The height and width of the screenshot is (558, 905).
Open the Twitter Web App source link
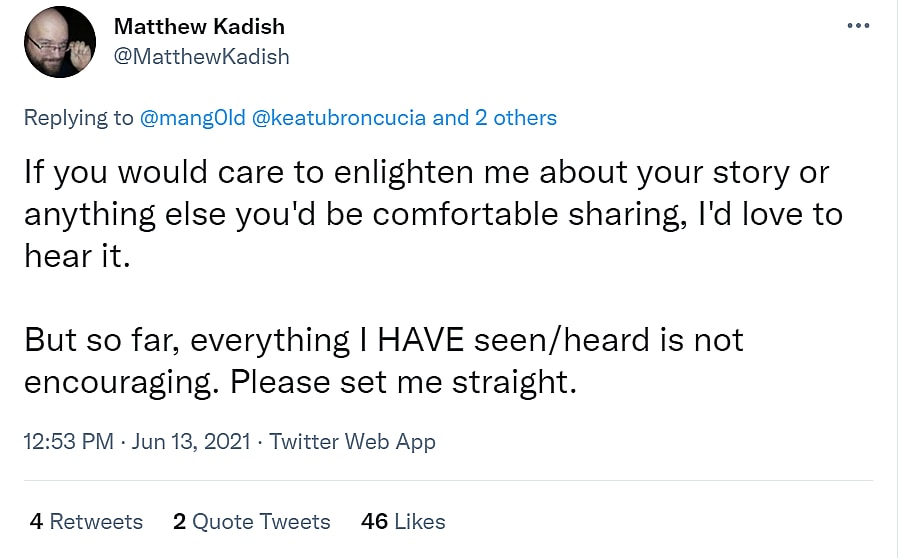[x=353, y=441]
